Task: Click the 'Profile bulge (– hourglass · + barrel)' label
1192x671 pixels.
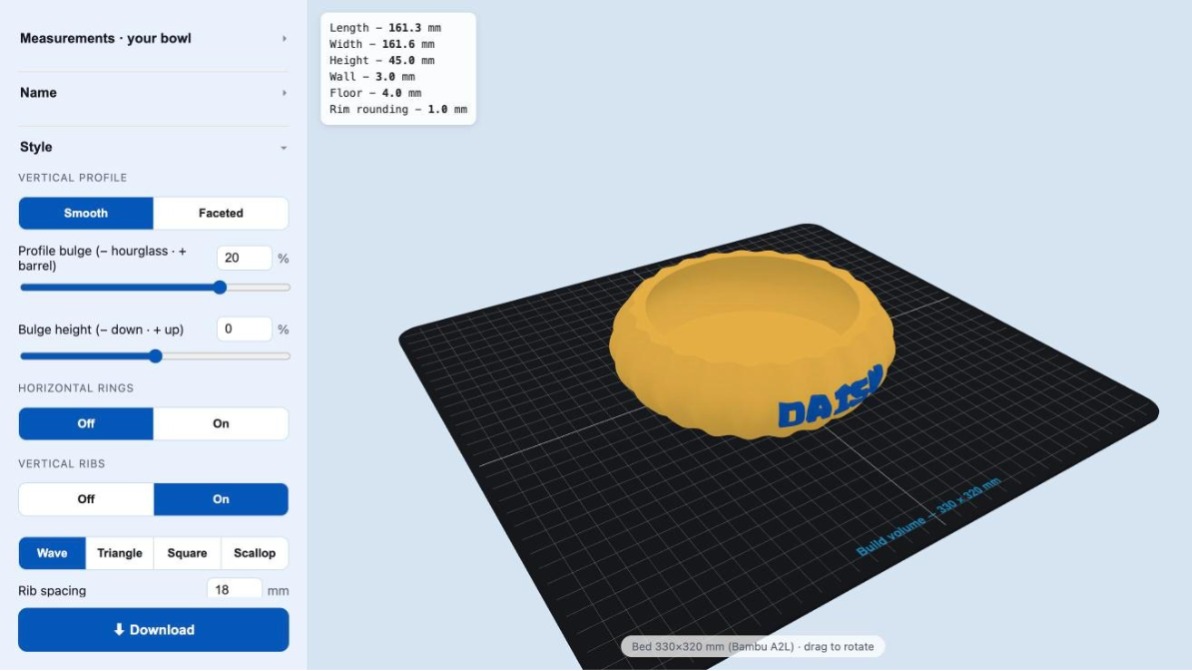Action: [x=103, y=258]
